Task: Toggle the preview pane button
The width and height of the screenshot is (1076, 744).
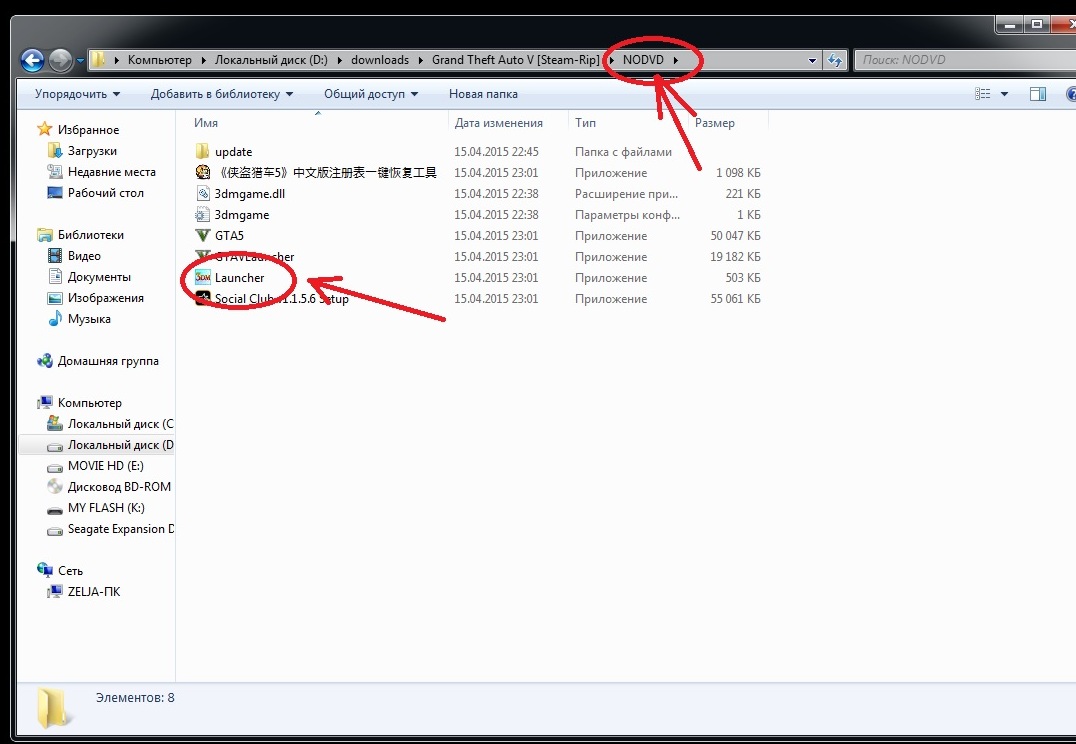Action: [1038, 94]
